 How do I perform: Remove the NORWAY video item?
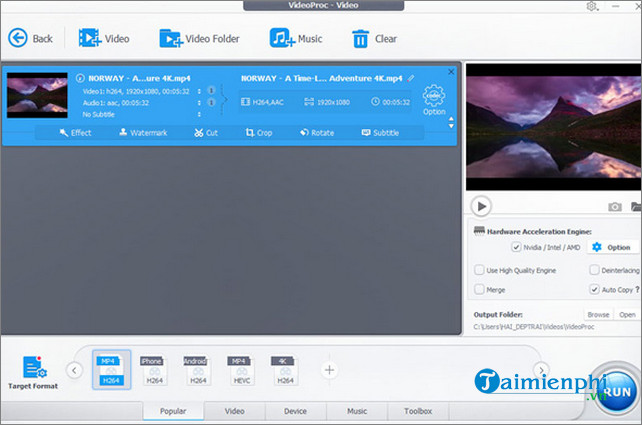(451, 72)
